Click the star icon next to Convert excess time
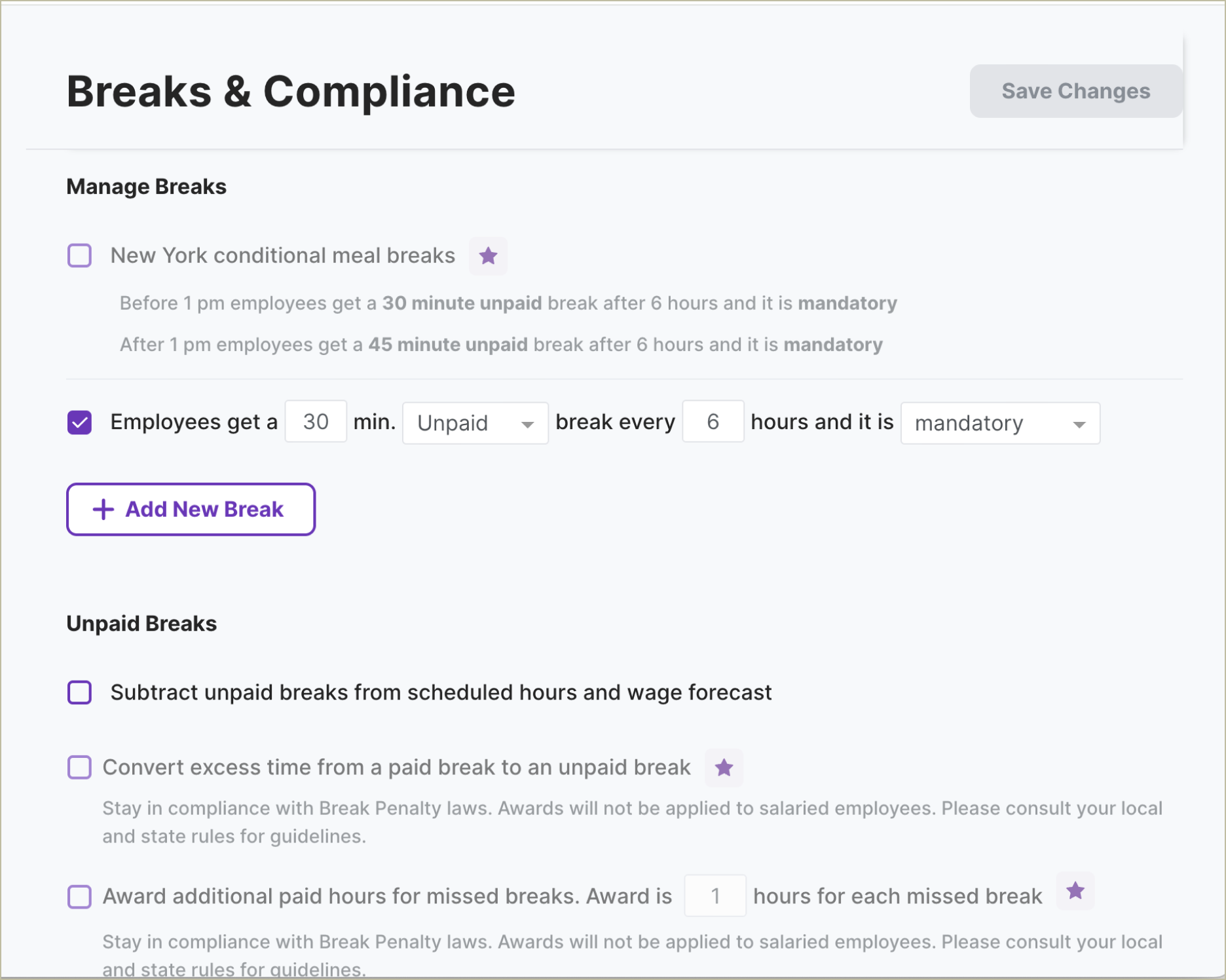Viewport: 1226px width, 980px height. 724,768
